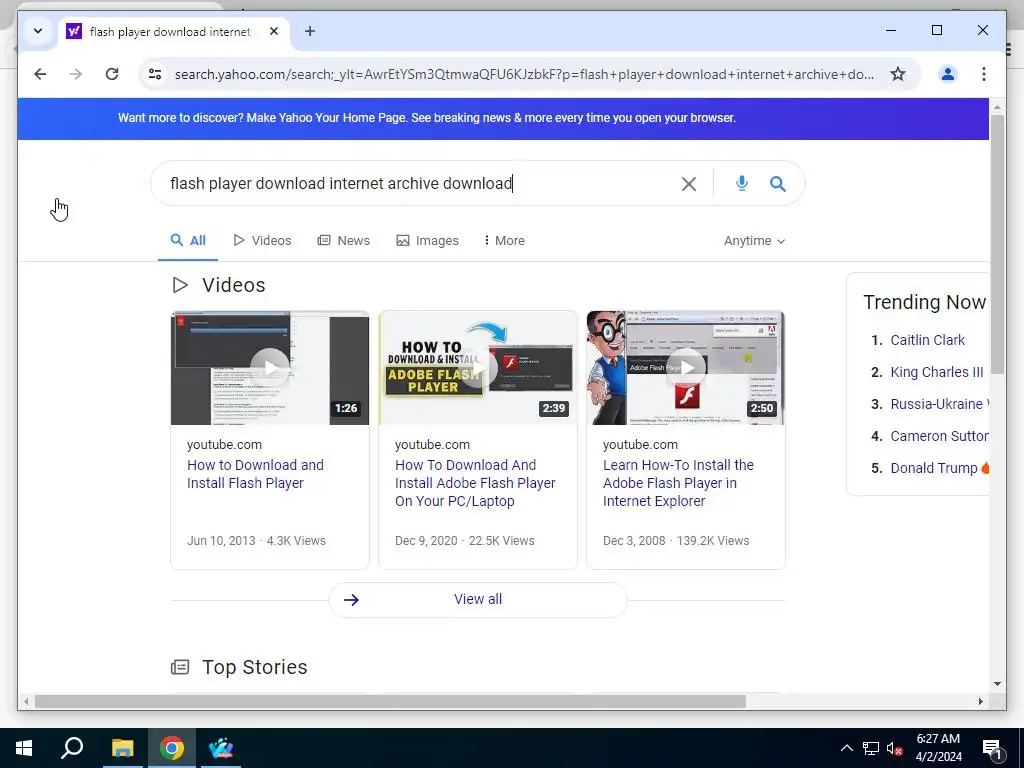The width and height of the screenshot is (1024, 768).
Task: Click the vertical scrollbar down arrow
Action: point(997,684)
